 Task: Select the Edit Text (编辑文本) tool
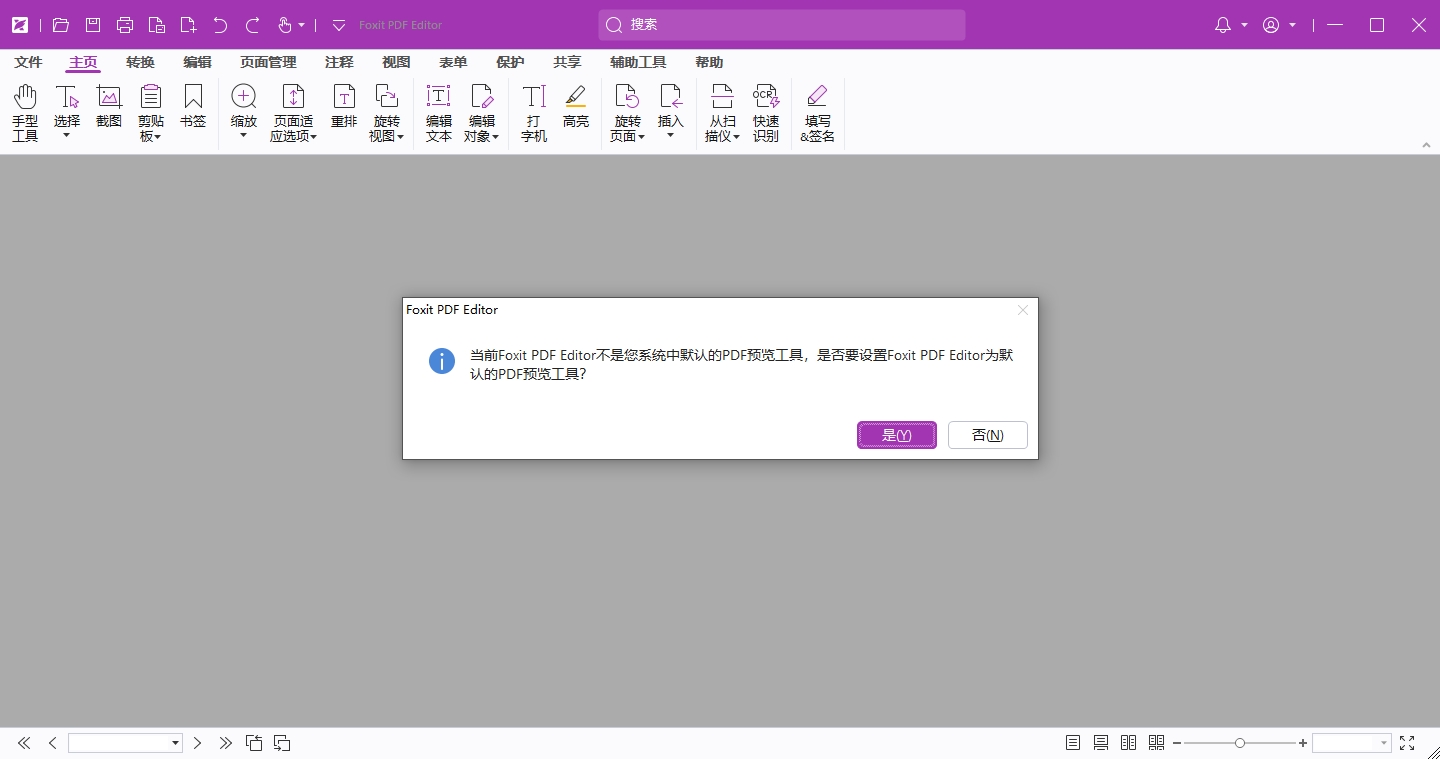click(439, 113)
